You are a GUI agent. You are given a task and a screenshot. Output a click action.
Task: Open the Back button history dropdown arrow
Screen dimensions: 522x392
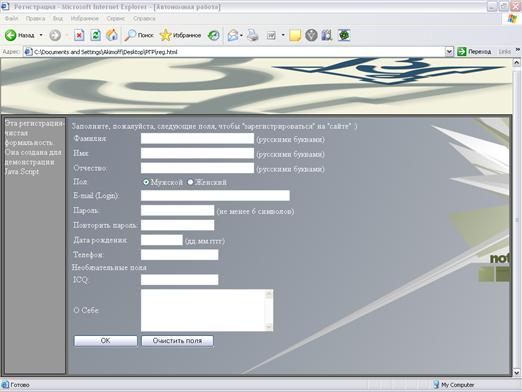click(41, 35)
